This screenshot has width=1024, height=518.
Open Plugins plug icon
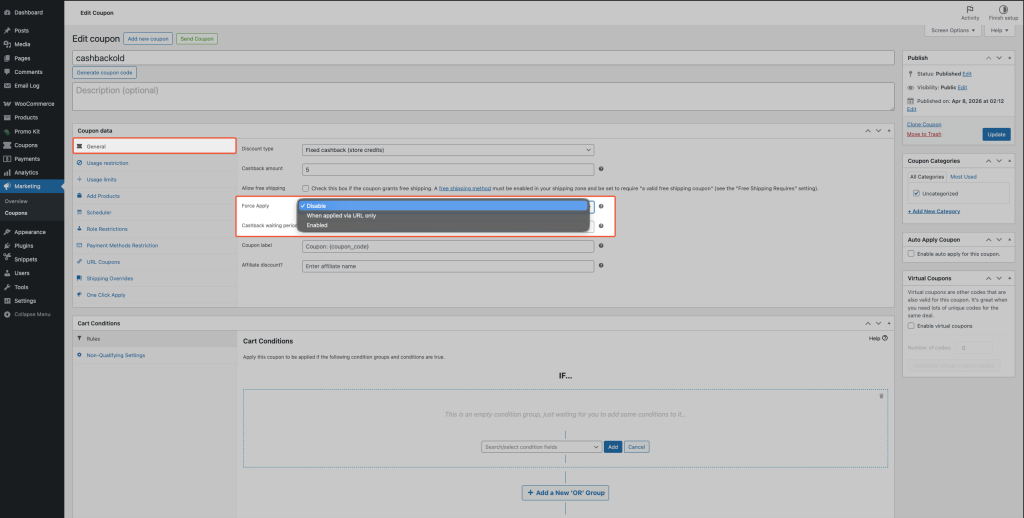(x=7, y=246)
